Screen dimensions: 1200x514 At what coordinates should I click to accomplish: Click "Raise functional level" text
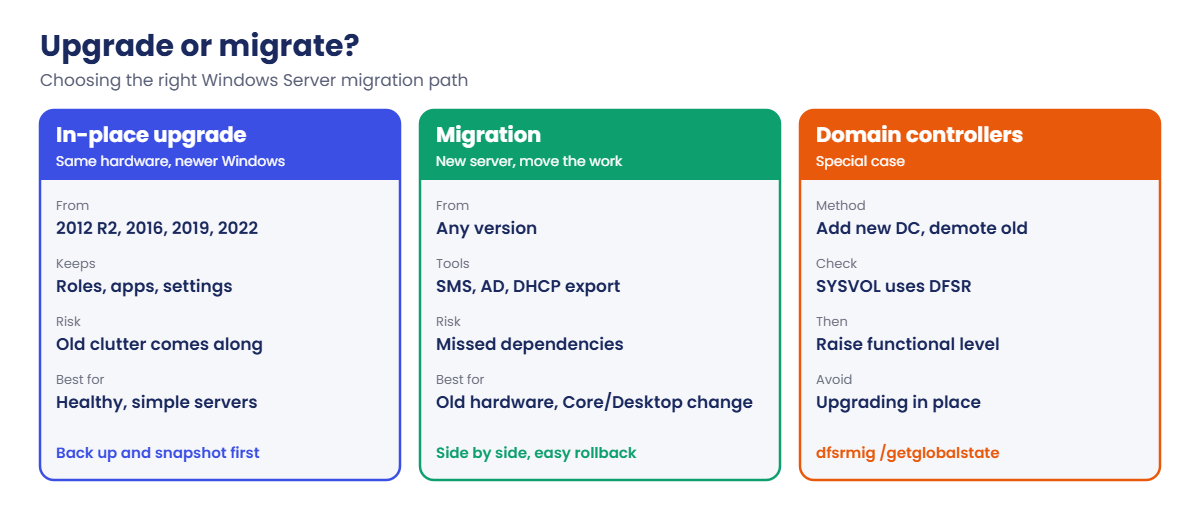coord(908,344)
